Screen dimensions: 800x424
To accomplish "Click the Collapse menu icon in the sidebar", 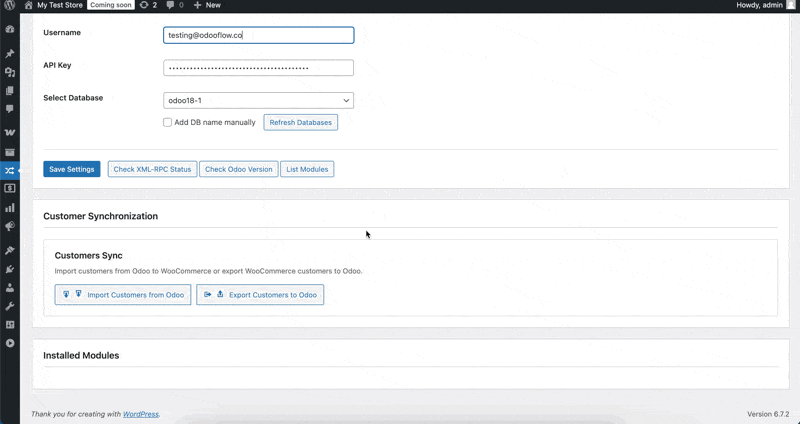I will pyautogui.click(x=10, y=343).
